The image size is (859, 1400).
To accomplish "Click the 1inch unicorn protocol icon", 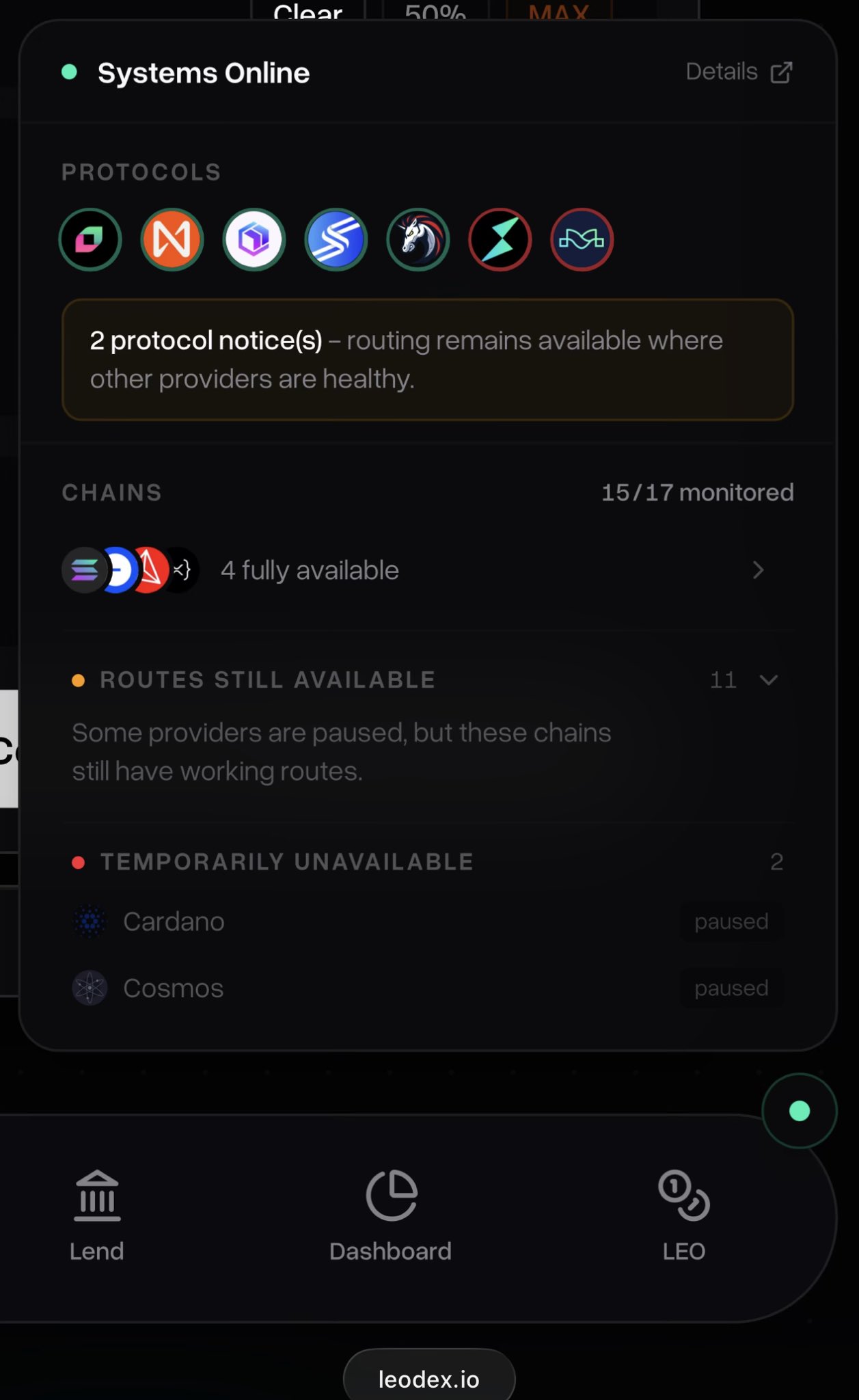I will tap(418, 240).
